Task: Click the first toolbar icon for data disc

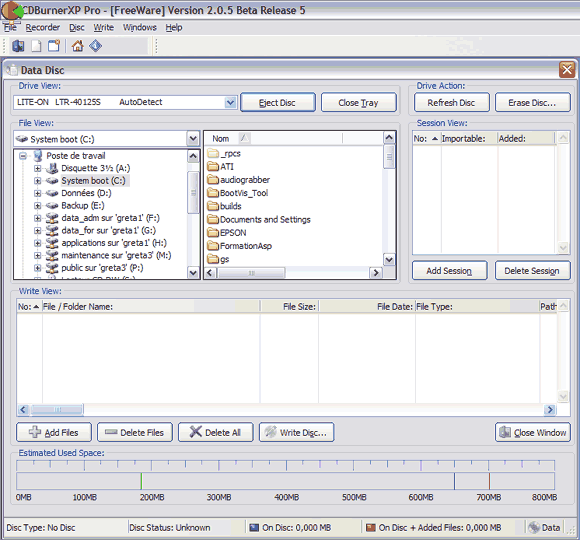Action: coord(18,46)
